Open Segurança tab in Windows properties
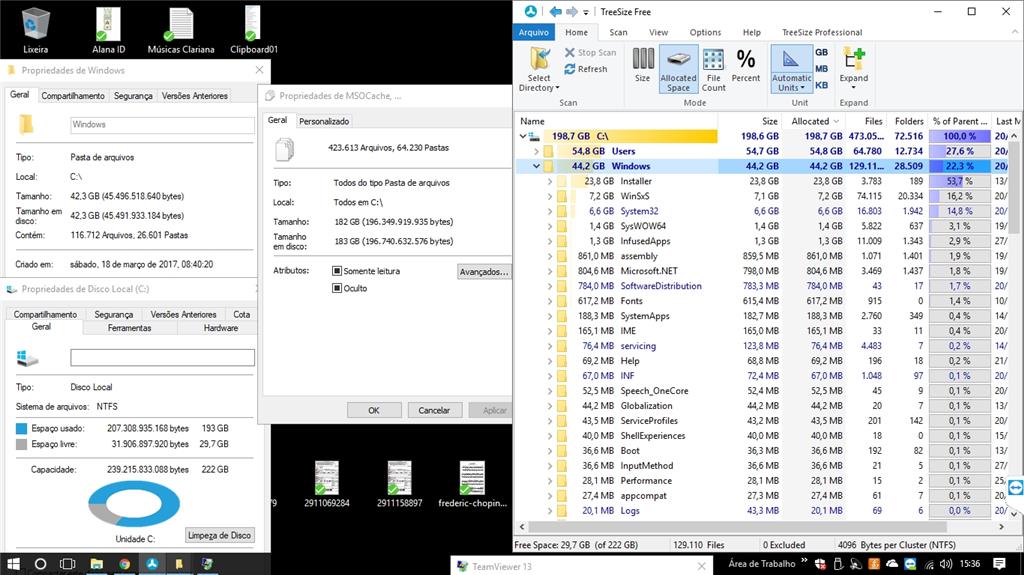Viewport: 1024px width, 575px height. [x=133, y=95]
